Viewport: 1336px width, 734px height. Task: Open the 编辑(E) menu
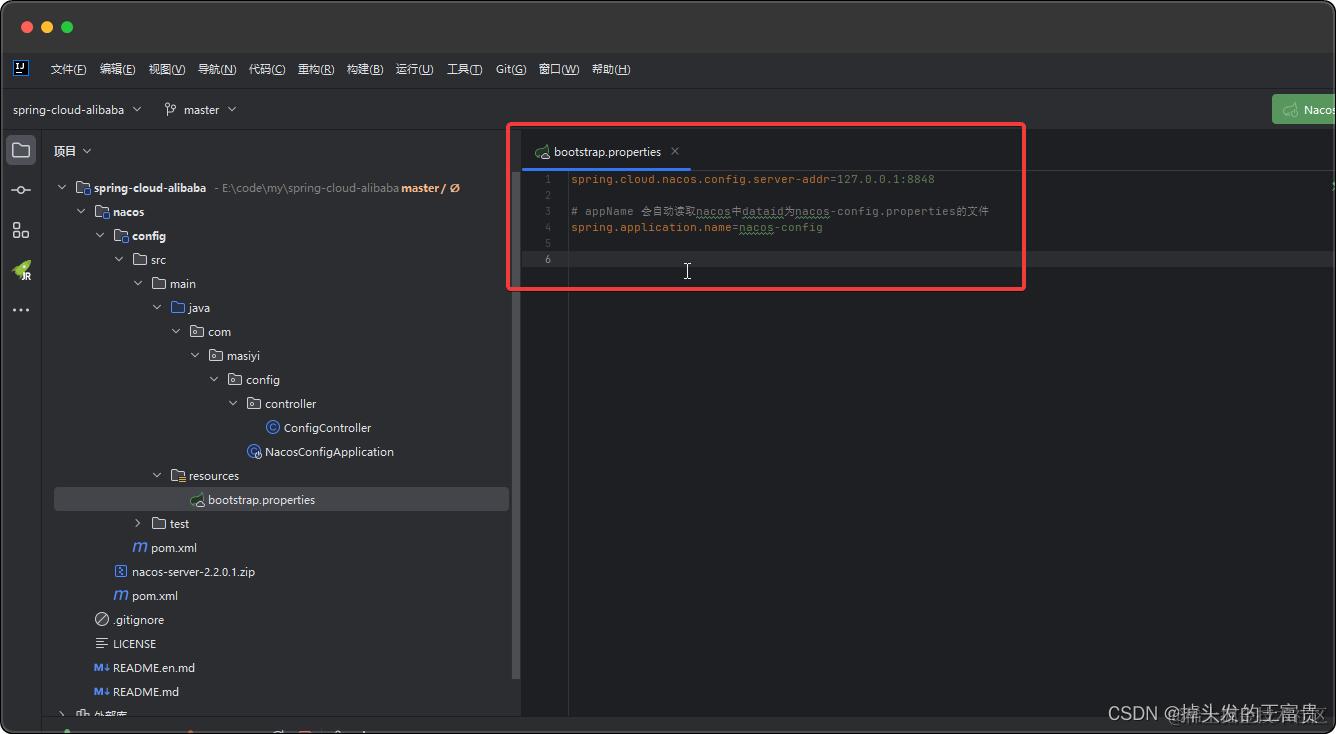117,69
